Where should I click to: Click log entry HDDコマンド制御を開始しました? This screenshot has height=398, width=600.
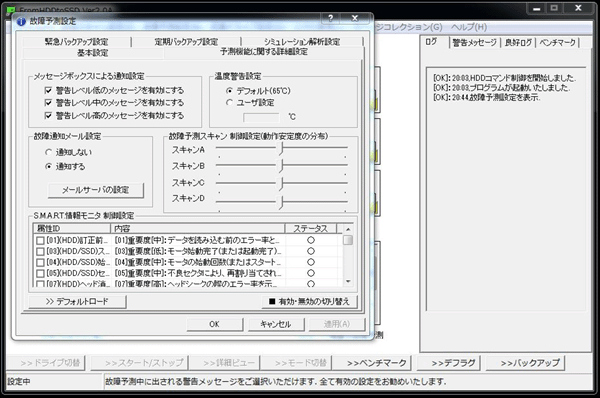click(504, 78)
